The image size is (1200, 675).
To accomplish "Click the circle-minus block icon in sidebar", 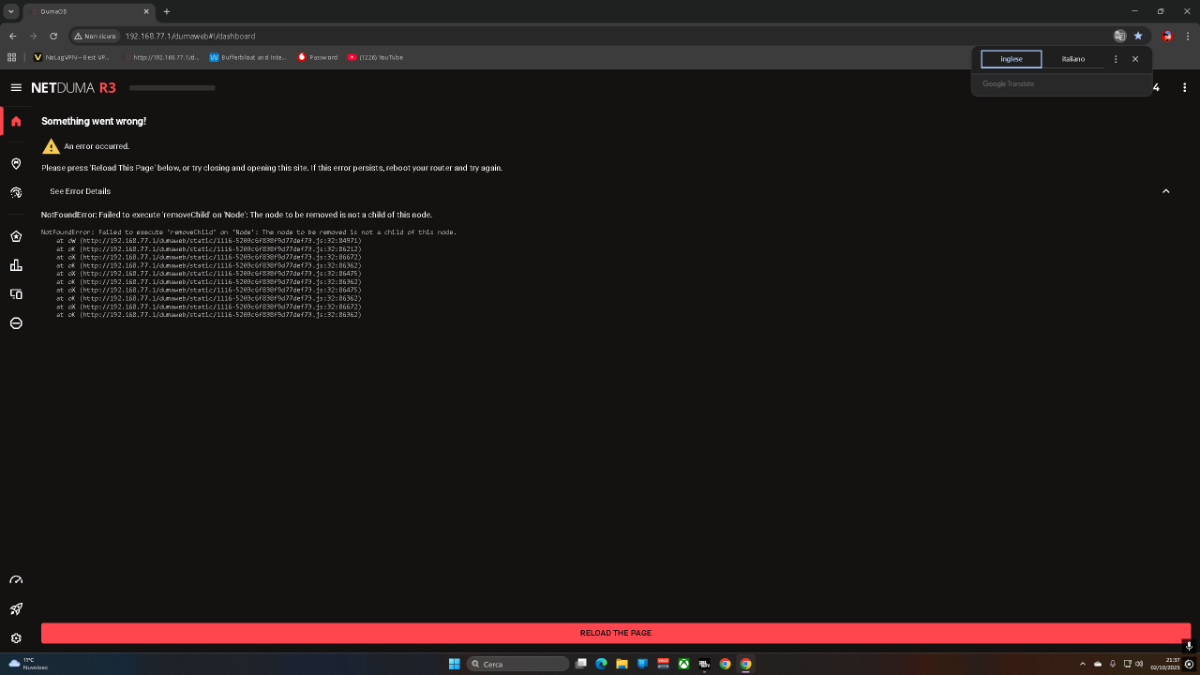I will 16,323.
